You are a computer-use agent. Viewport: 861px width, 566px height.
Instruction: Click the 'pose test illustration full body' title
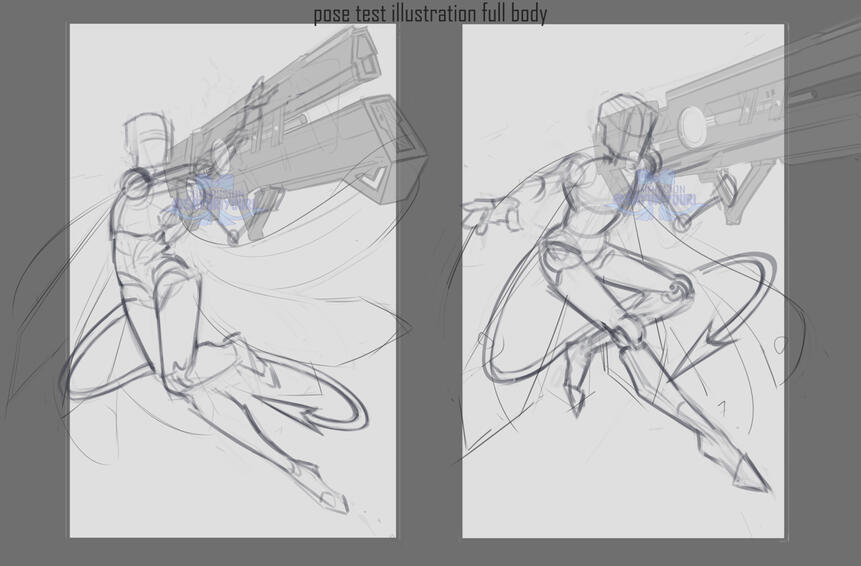click(x=430, y=14)
